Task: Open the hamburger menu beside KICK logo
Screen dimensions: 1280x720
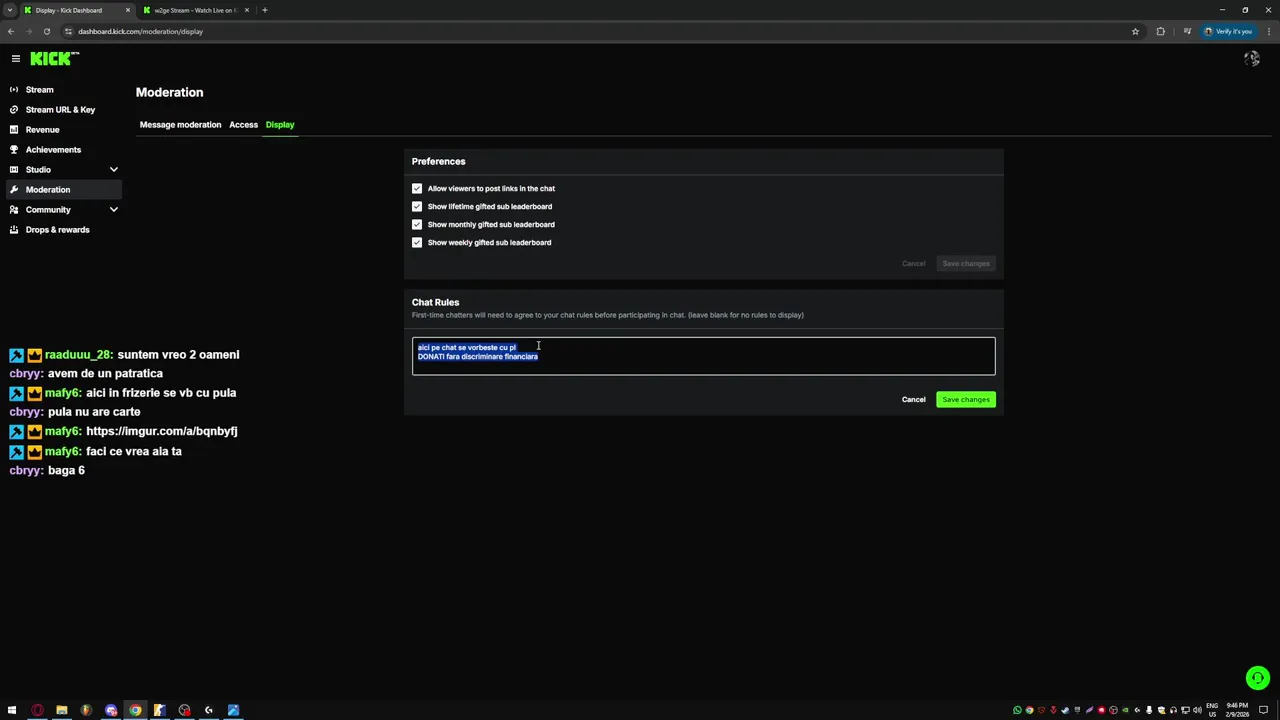Action: pos(16,59)
